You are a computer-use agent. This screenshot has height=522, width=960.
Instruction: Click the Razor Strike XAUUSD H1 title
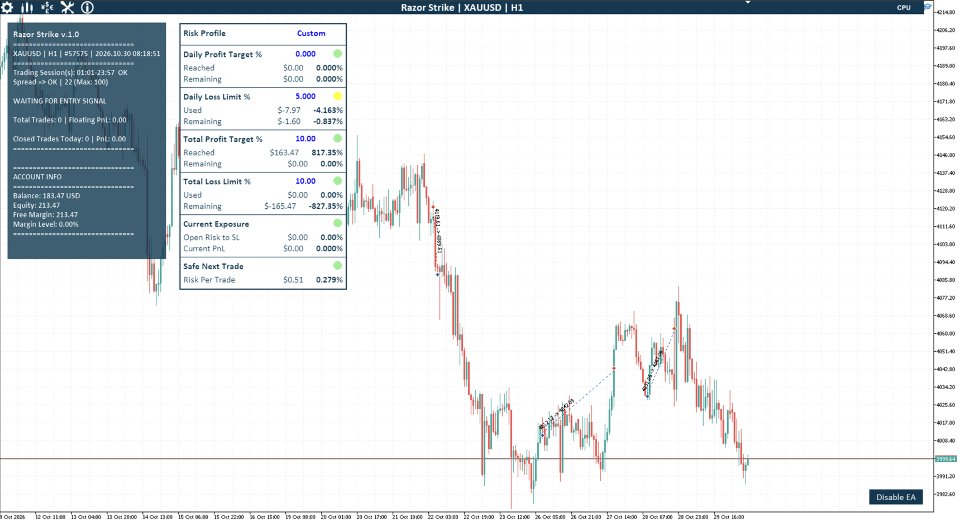(462, 7)
